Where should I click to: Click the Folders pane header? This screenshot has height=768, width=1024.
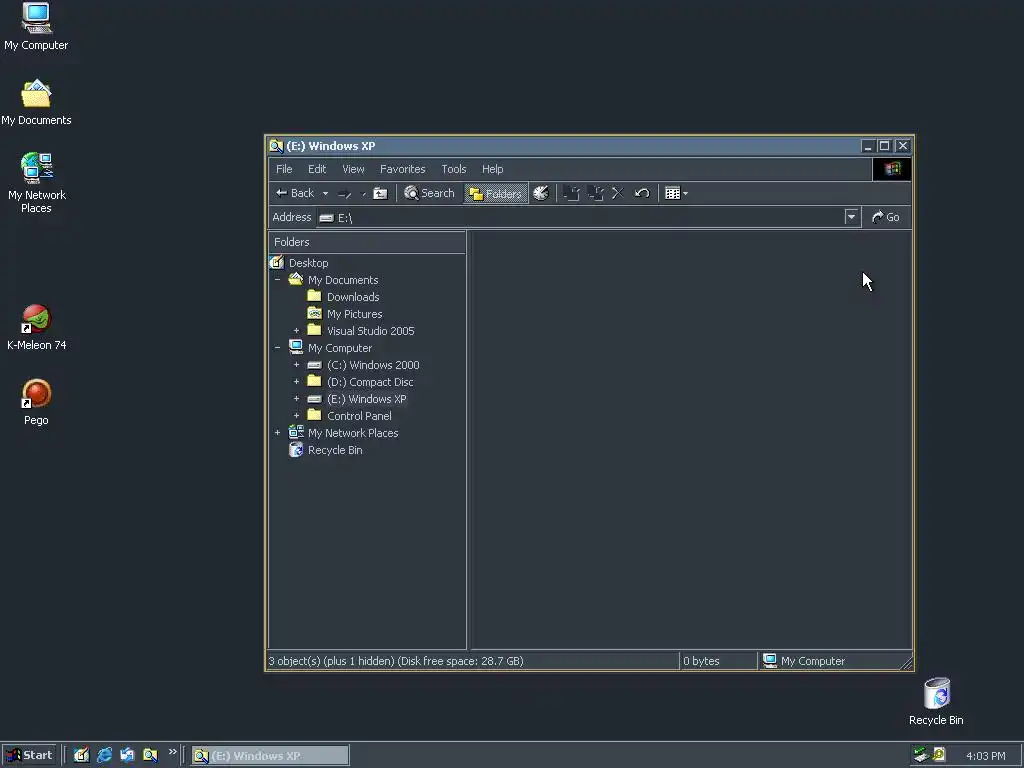(367, 242)
